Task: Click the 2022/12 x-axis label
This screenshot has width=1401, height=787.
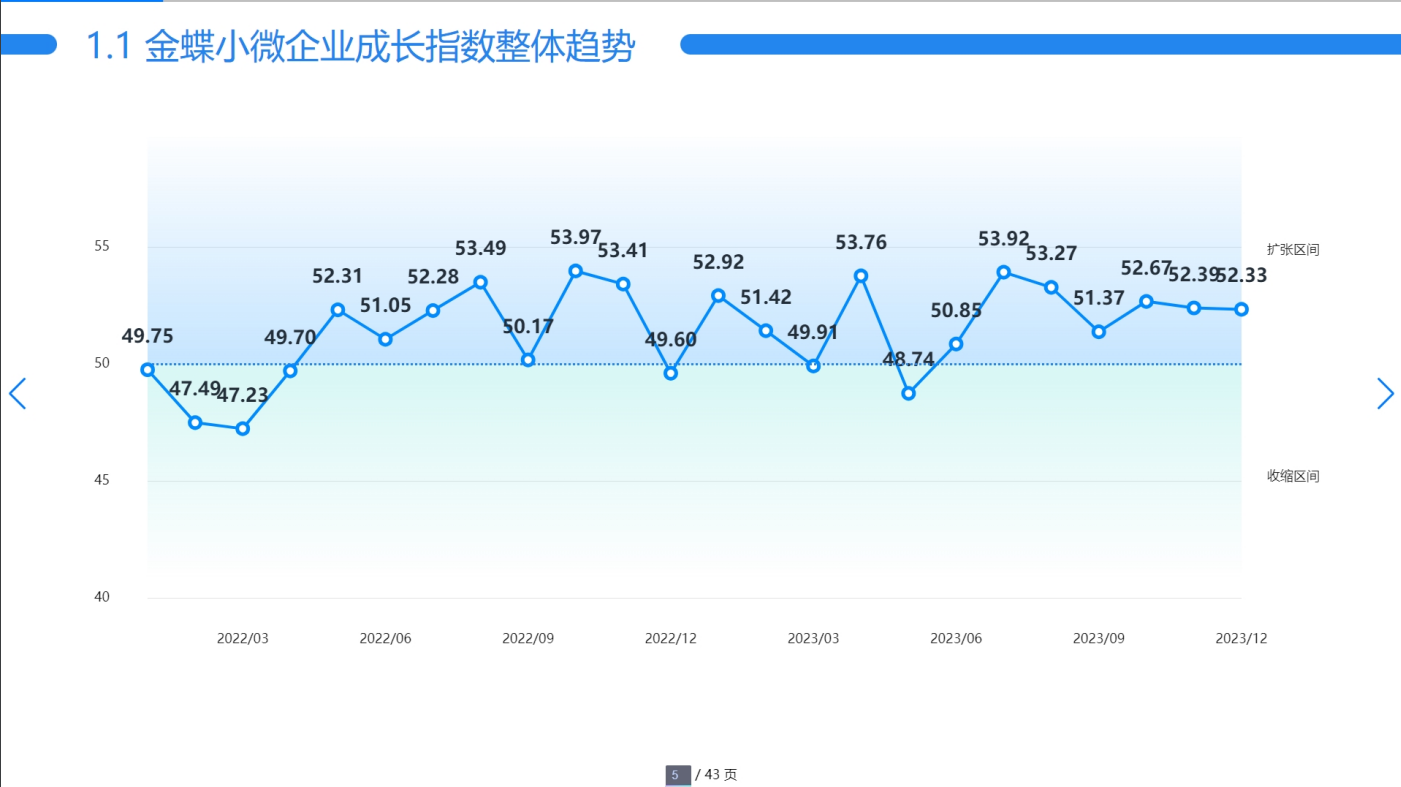Action: 671,639
